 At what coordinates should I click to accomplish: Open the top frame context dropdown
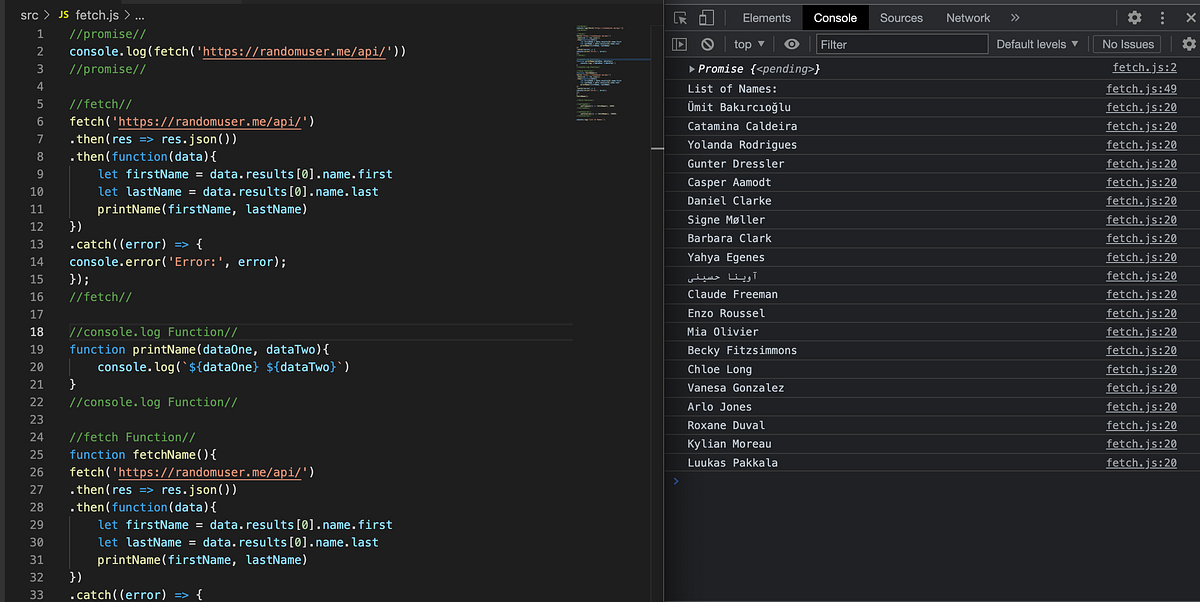pyautogui.click(x=749, y=43)
